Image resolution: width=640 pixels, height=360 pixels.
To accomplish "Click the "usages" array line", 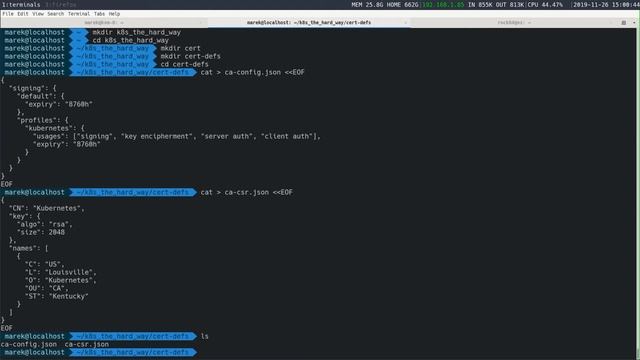I will (176, 136).
